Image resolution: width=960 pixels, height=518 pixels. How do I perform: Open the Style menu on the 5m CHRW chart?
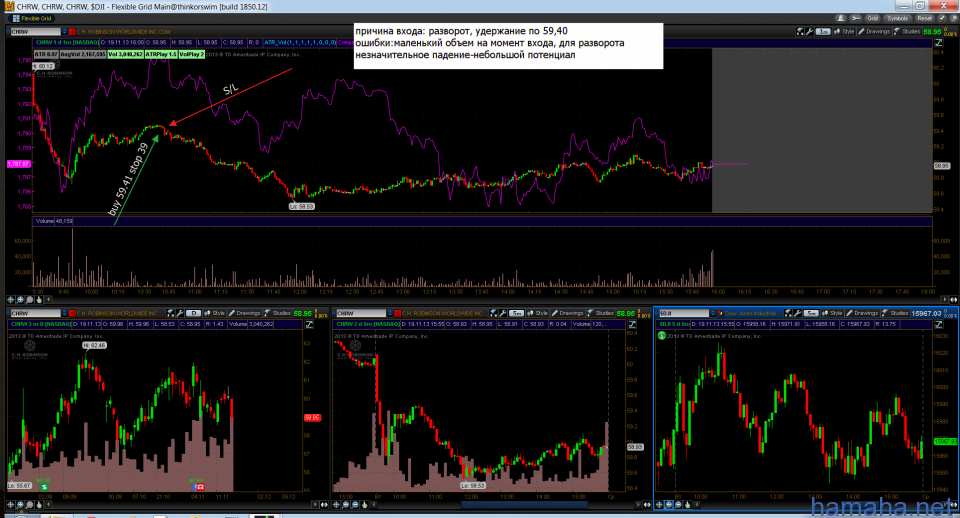pos(537,313)
